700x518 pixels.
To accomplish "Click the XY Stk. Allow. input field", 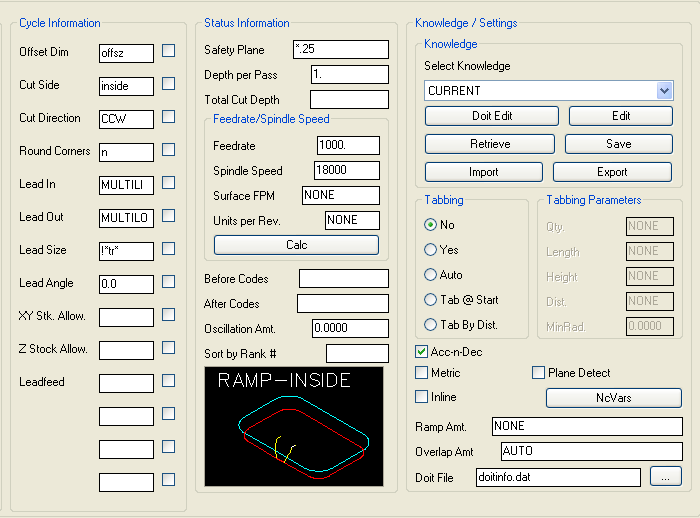I will (x=126, y=317).
